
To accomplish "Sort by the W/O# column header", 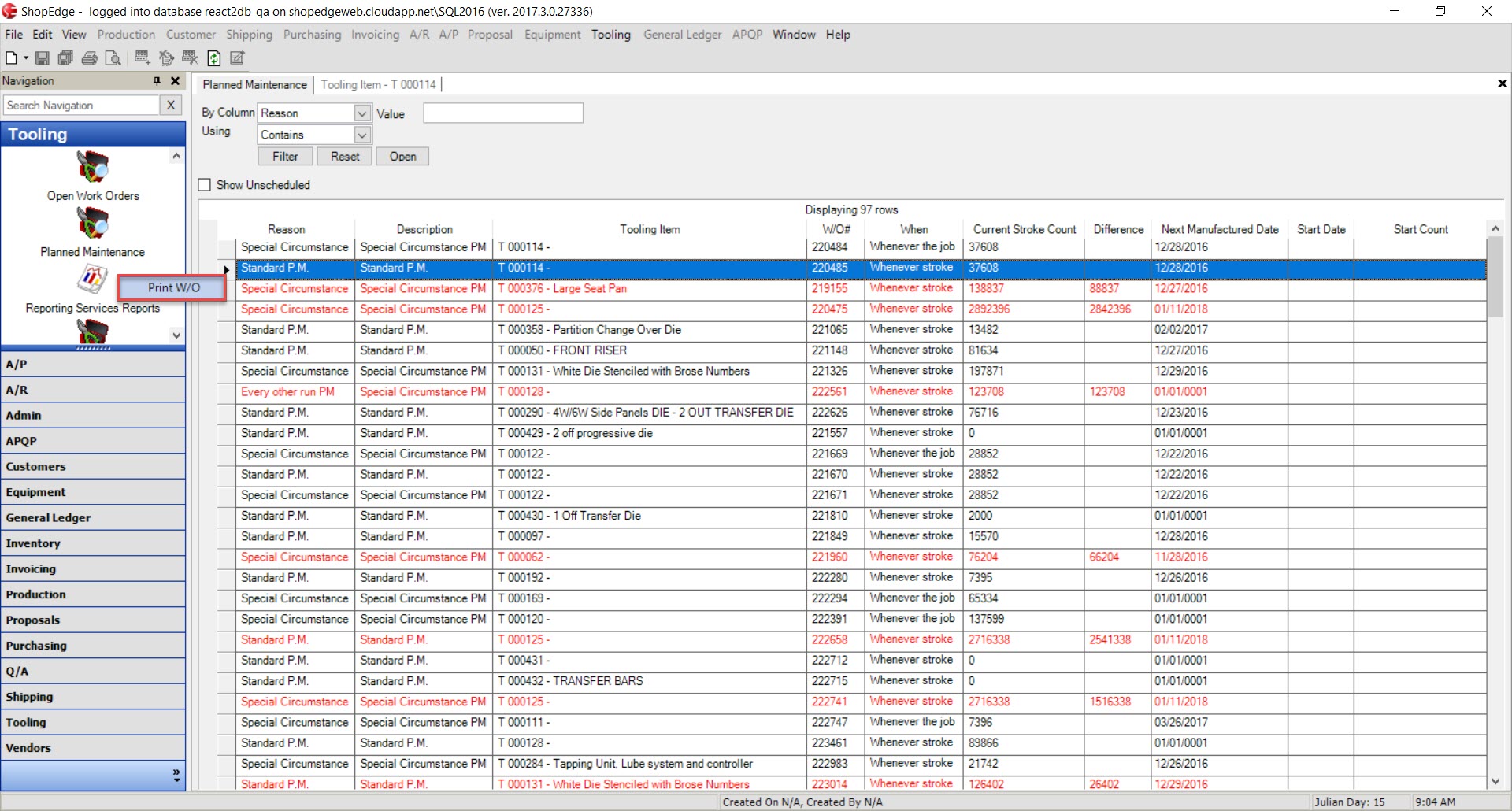I will pyautogui.click(x=836, y=229).
